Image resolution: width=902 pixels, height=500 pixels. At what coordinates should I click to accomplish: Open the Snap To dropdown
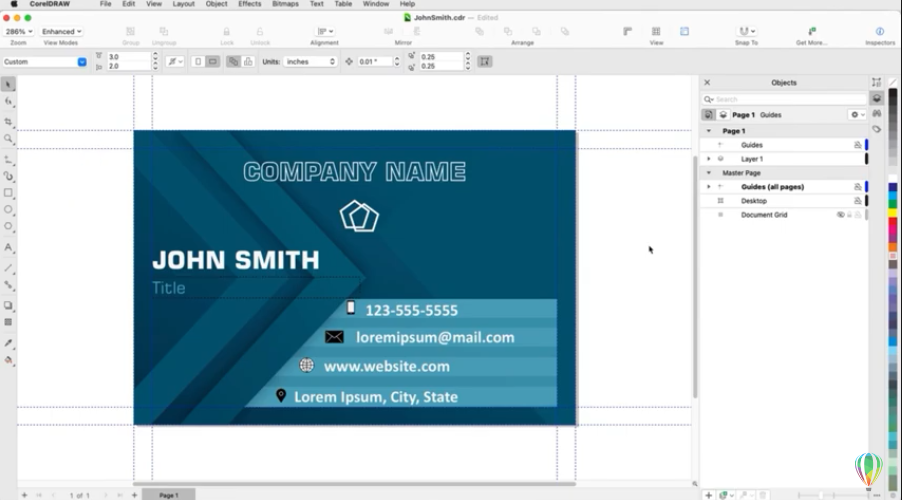(x=747, y=31)
